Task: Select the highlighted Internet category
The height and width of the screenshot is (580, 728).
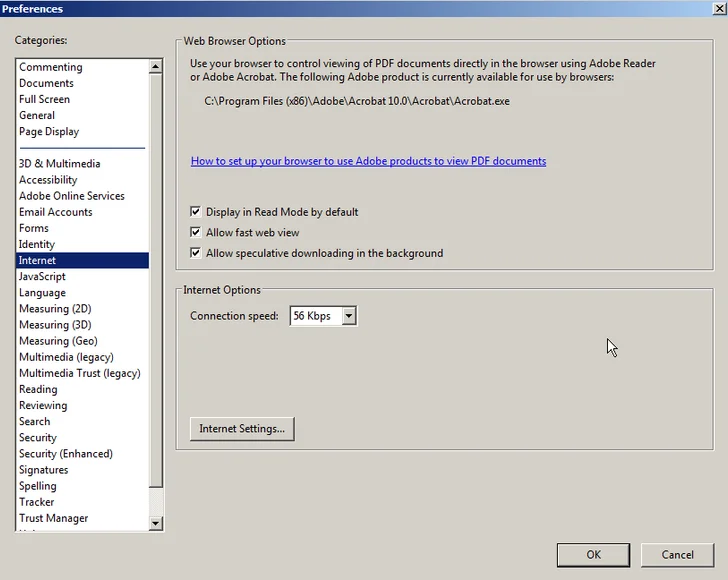Action: pos(82,261)
